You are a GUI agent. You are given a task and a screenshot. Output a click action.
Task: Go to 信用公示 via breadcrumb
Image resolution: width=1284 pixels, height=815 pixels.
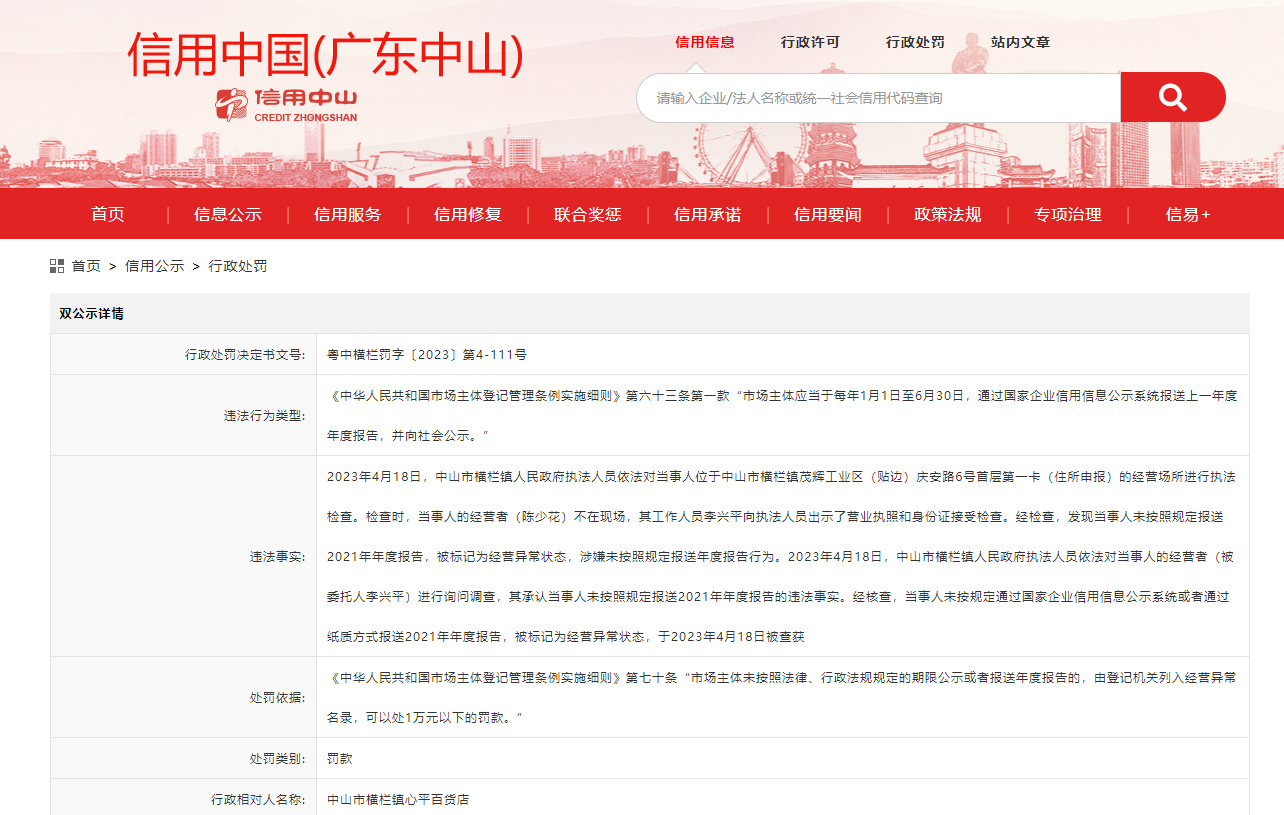tap(155, 266)
